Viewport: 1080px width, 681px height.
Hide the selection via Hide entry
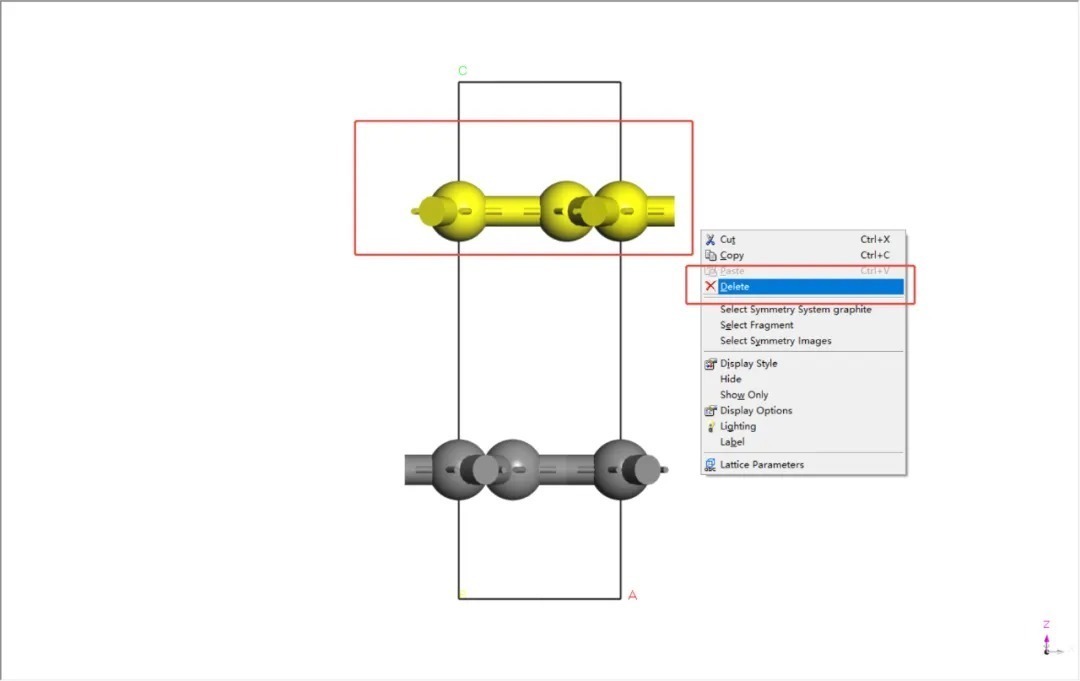click(x=731, y=380)
